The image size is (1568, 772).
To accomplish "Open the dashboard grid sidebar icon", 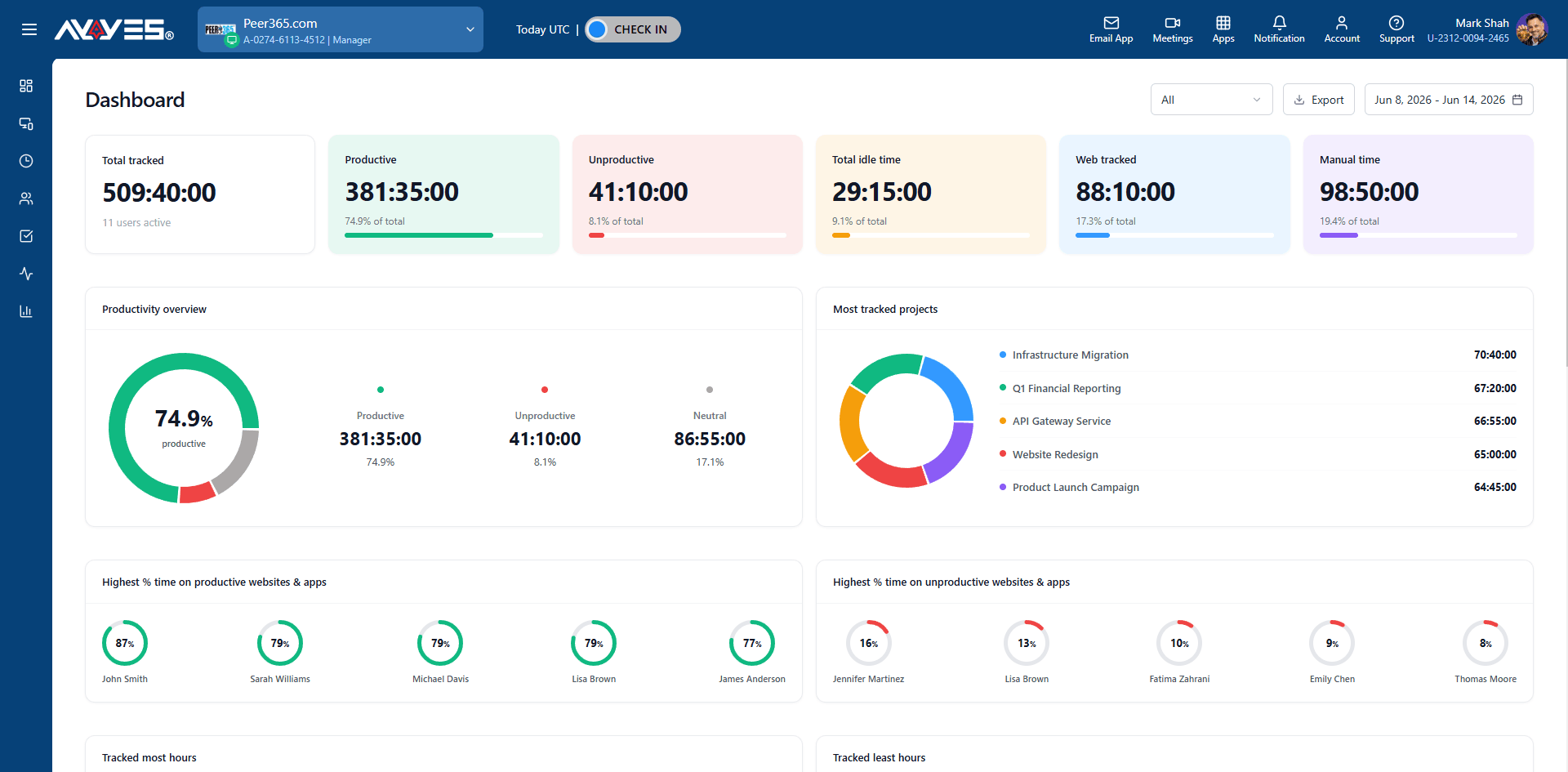I will click(26, 86).
